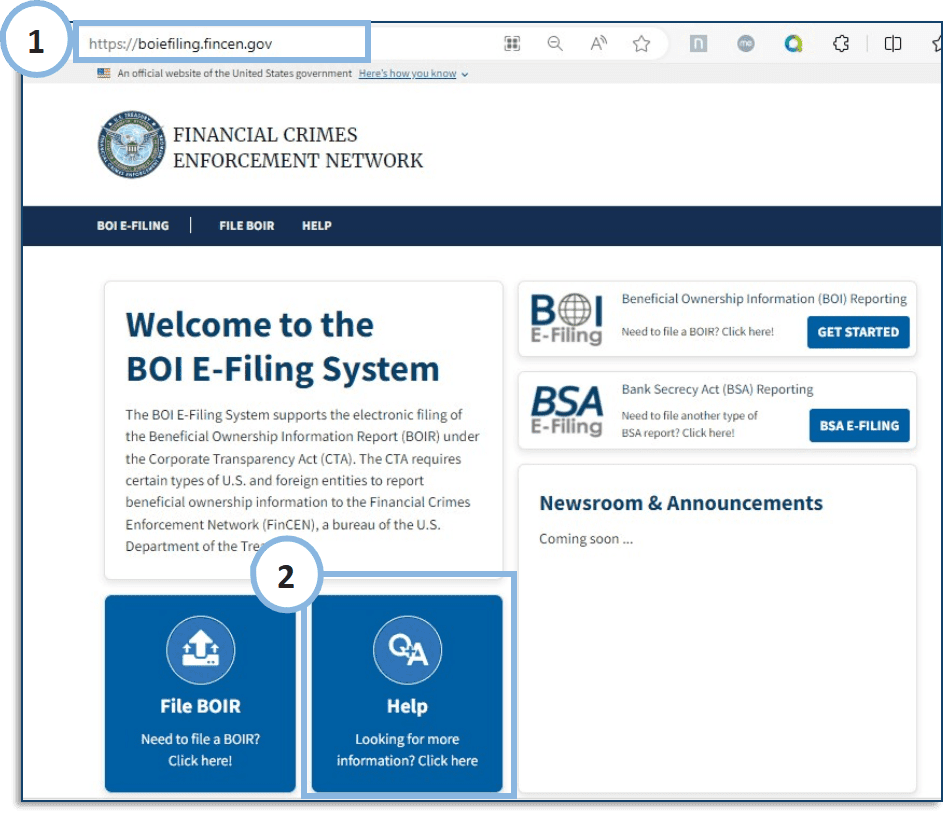
Task: Click the address bar URL field
Action: point(220,43)
